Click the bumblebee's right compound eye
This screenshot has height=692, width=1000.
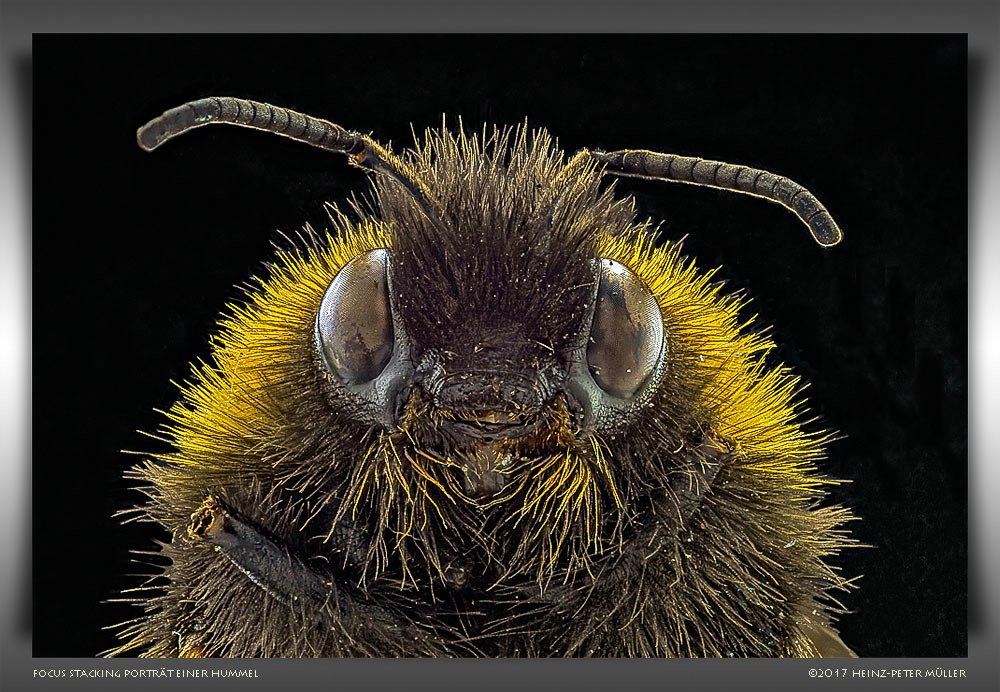click(624, 330)
